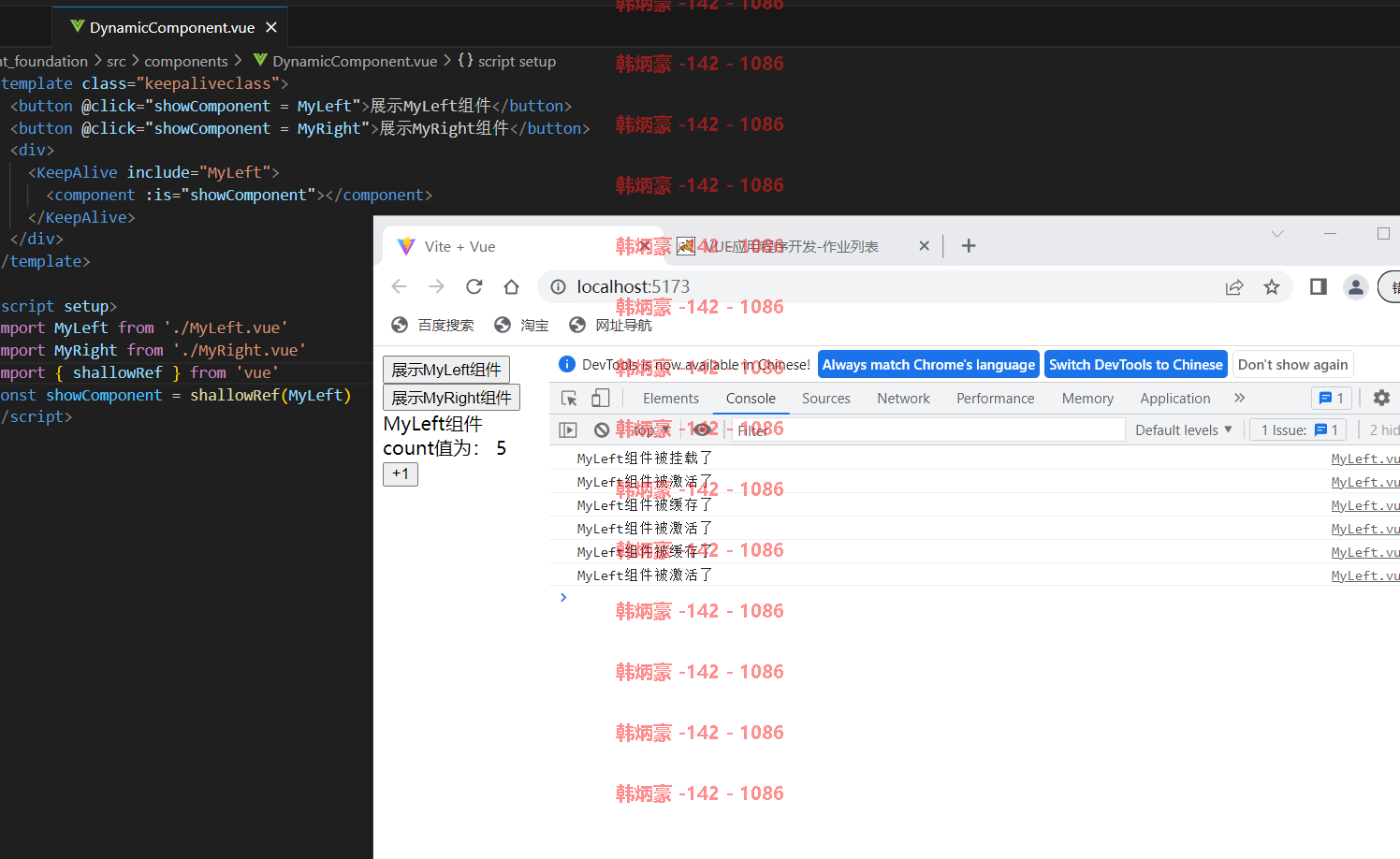Click Always match Chrome's language

coord(928,364)
